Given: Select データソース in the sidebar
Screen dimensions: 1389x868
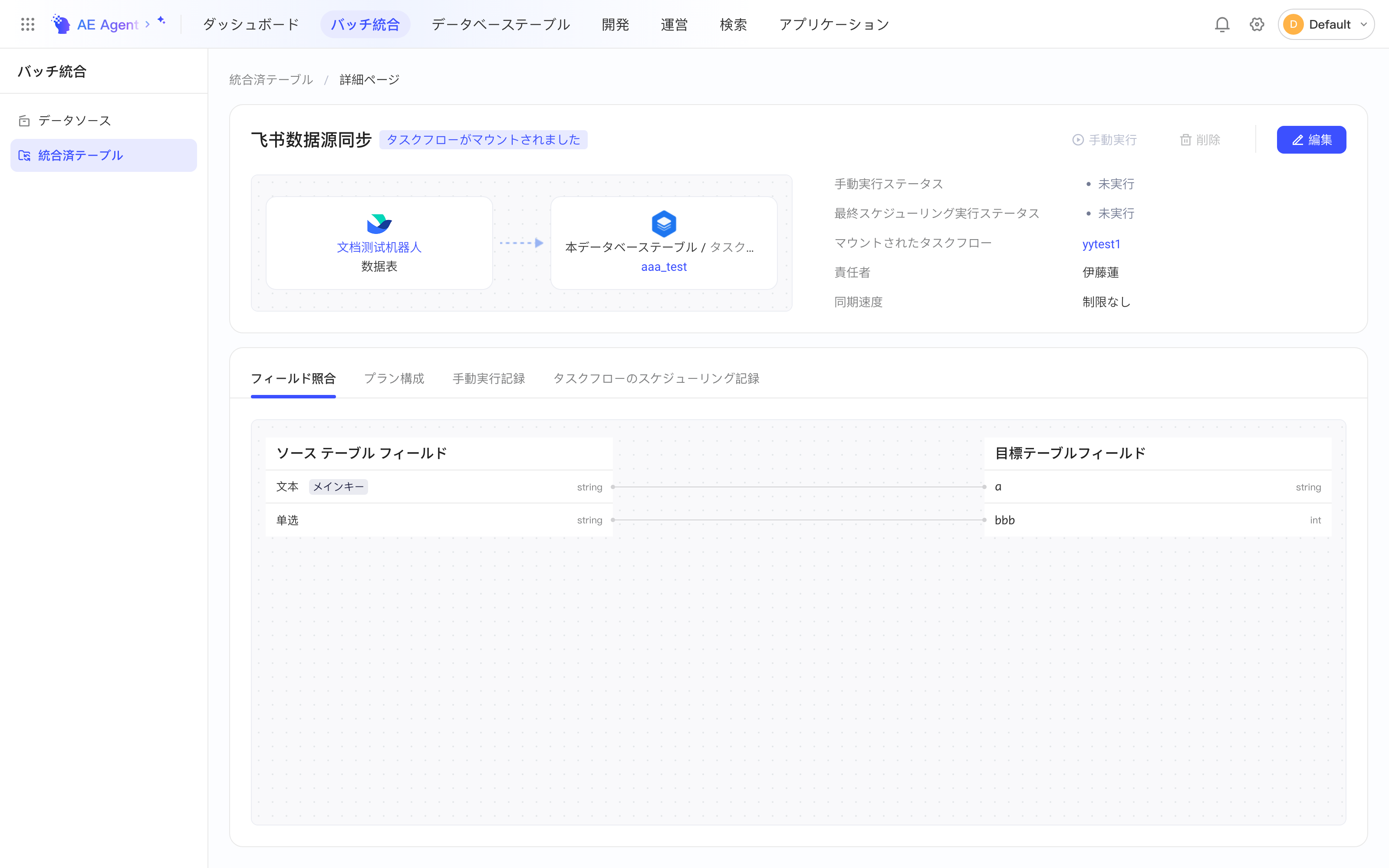Looking at the screenshot, I should pos(103,121).
